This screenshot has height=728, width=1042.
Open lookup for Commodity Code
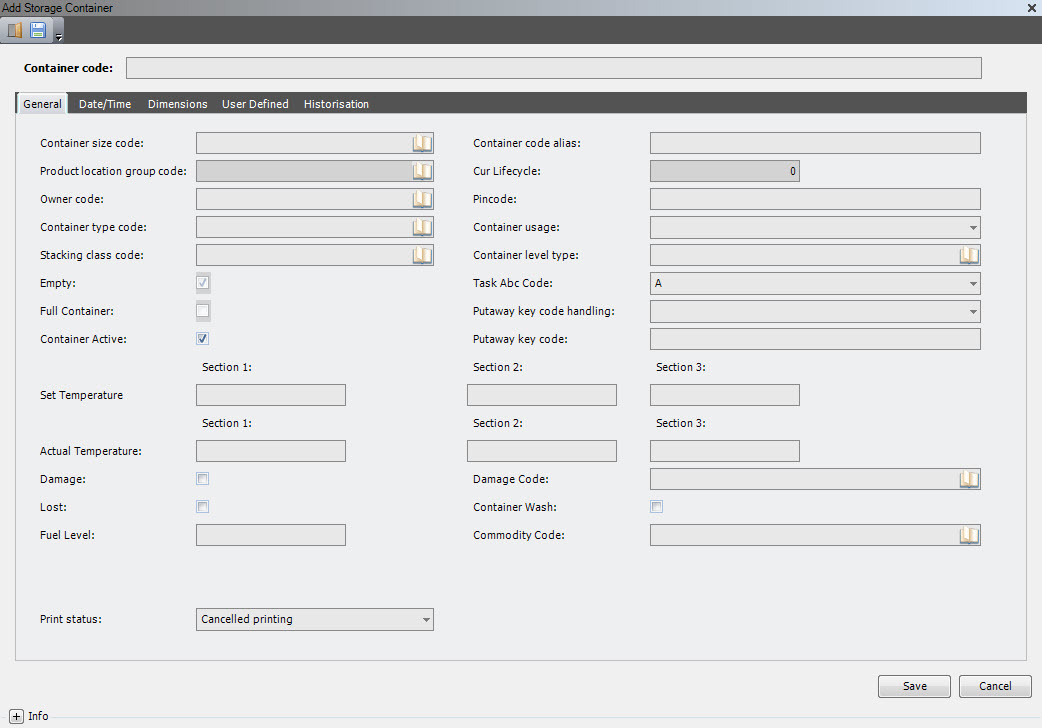[969, 535]
